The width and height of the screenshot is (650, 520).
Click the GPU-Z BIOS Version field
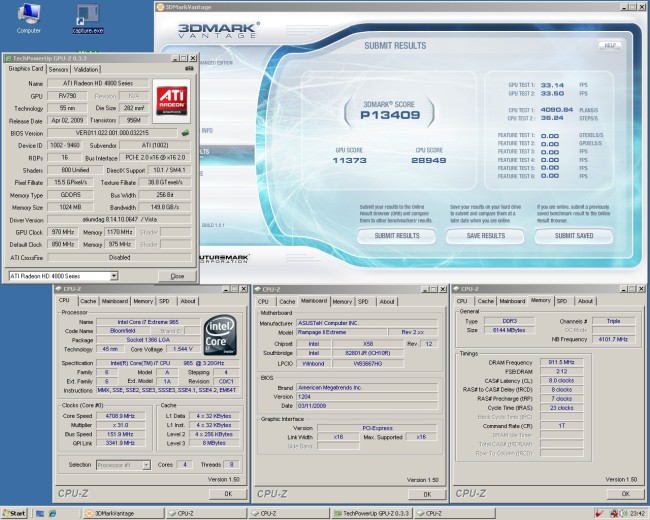point(112,133)
